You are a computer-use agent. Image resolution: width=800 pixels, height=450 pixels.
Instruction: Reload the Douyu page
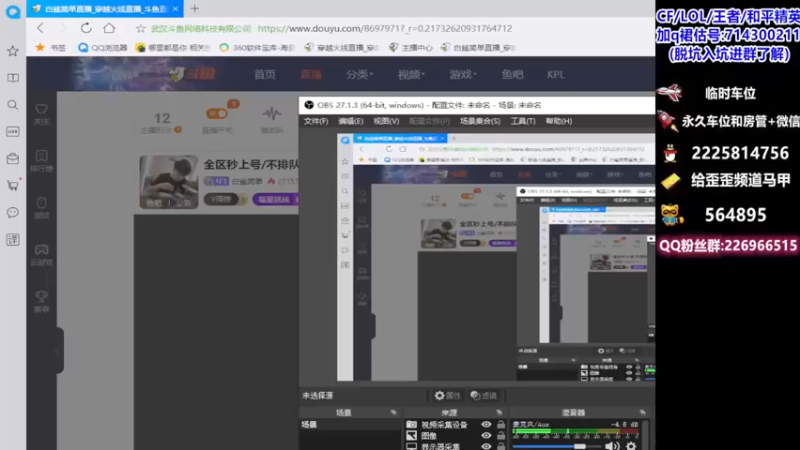[86, 28]
